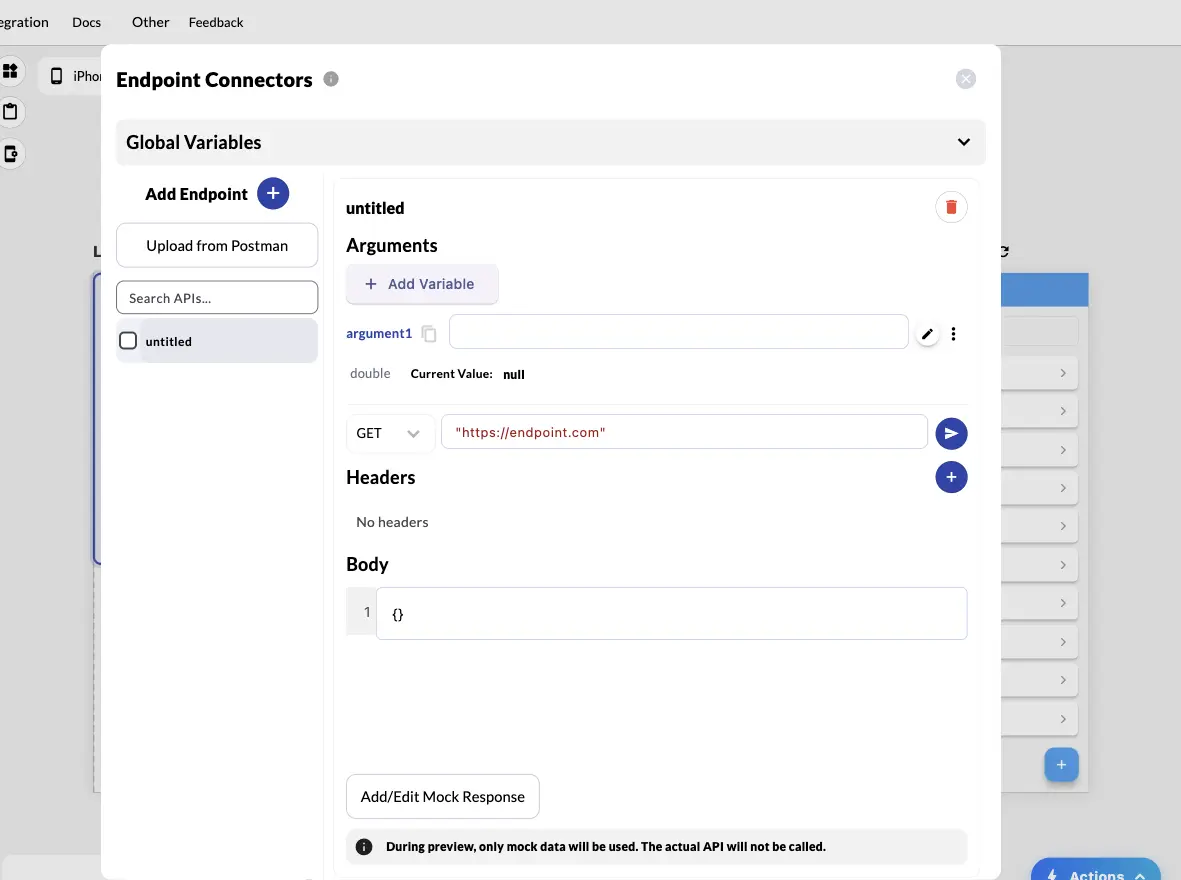This screenshot has width=1181, height=880.
Task: Click the Add Endpoint plus button
Action: pyautogui.click(x=273, y=194)
